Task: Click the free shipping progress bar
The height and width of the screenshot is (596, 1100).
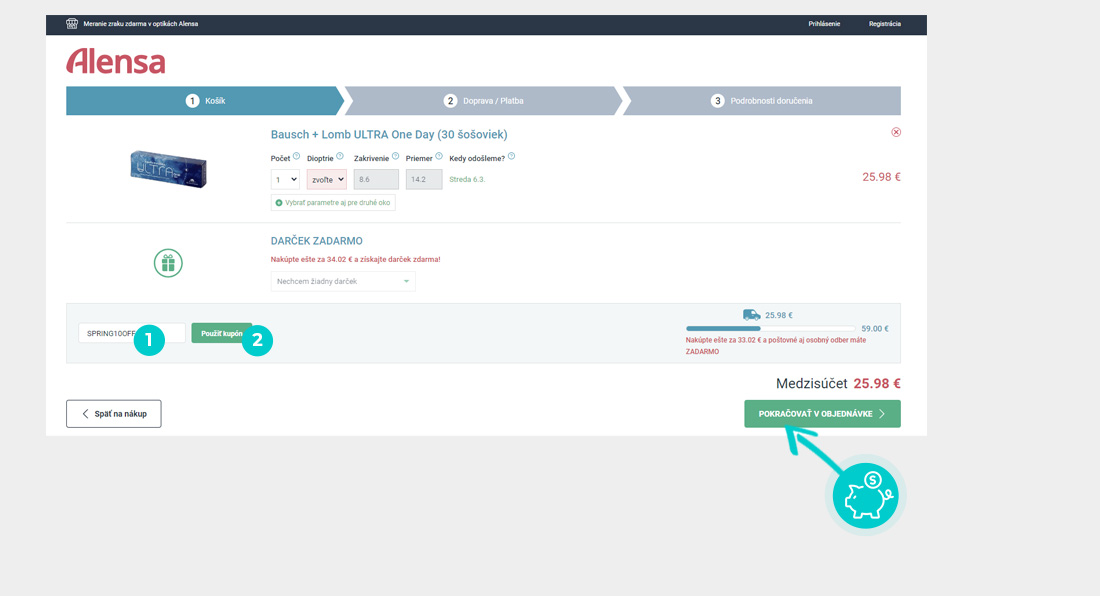Action: (770, 328)
